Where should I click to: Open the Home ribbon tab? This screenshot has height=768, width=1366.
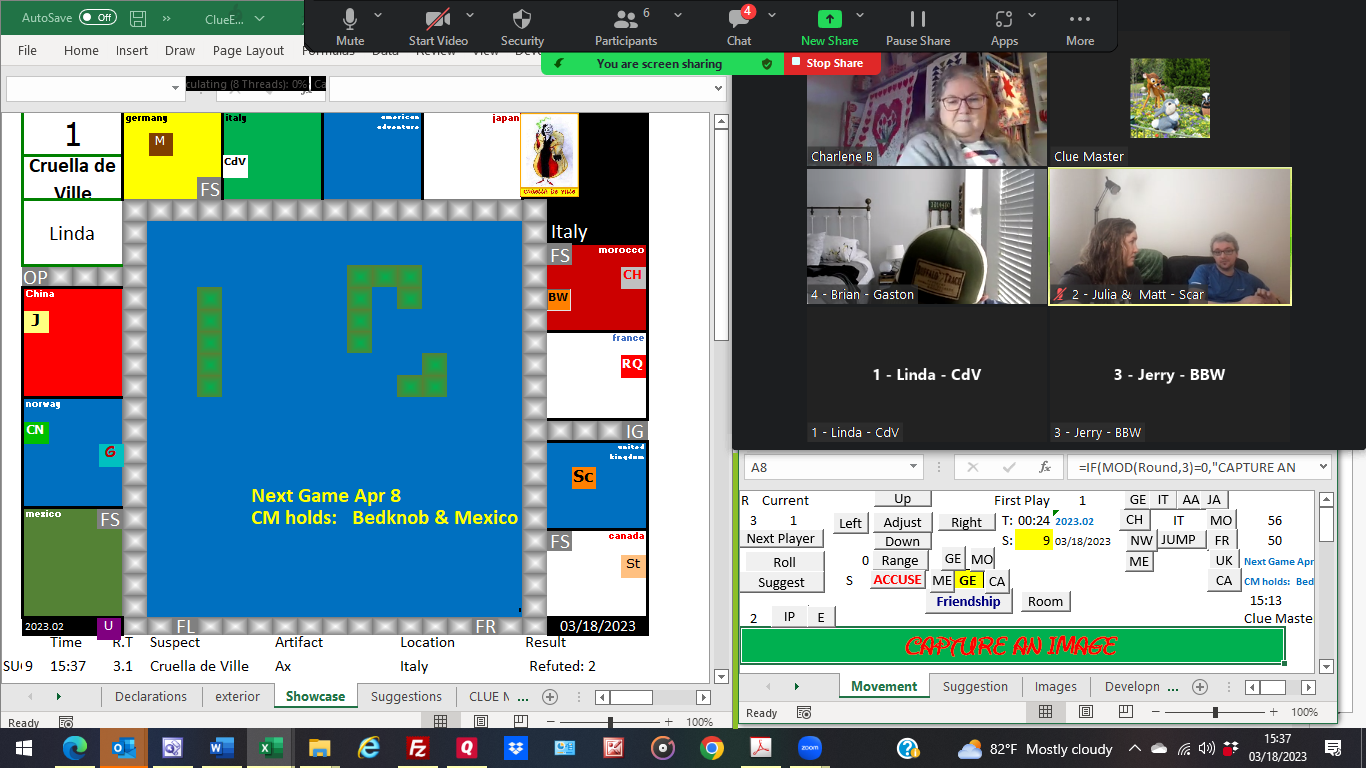coord(81,51)
